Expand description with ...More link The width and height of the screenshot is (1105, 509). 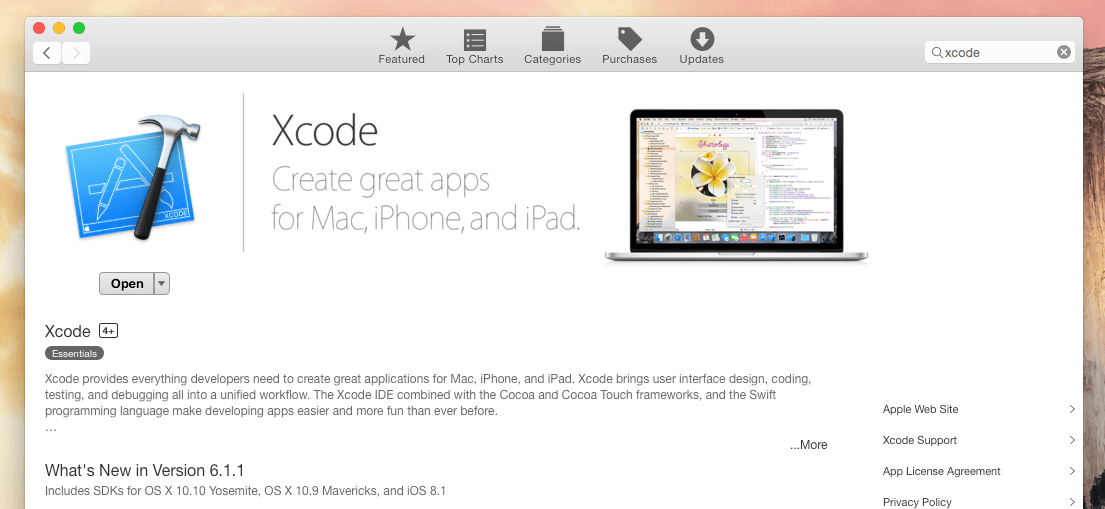tap(808, 445)
